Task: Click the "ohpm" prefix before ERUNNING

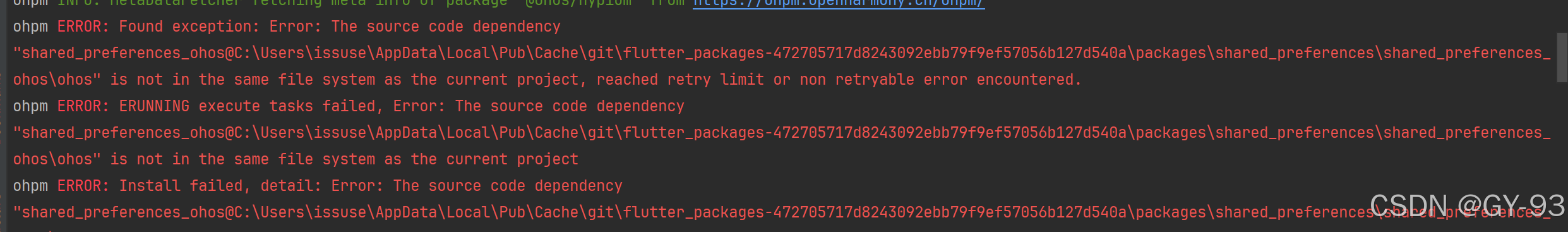Action: (30, 106)
